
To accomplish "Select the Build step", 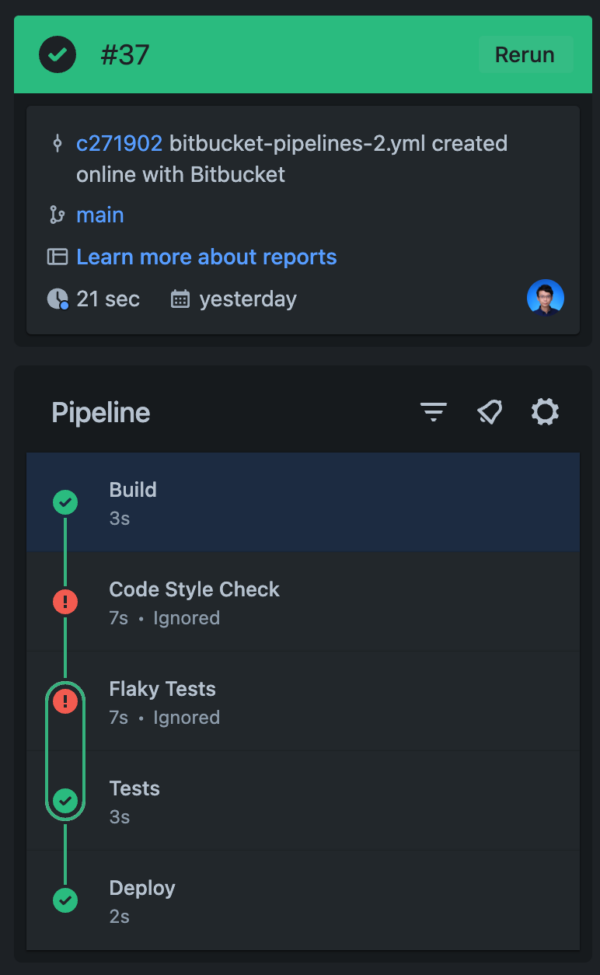I will coord(303,502).
